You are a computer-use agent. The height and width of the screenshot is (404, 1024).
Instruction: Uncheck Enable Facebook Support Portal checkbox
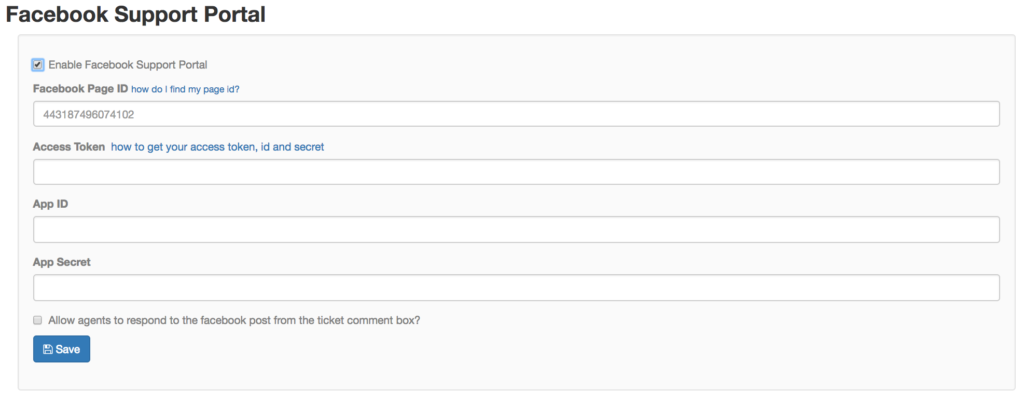click(38, 65)
